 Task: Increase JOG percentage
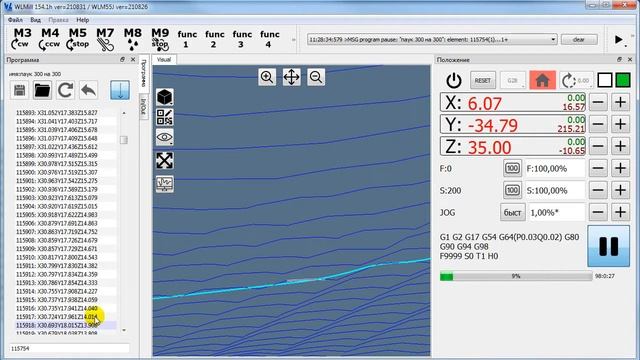(620, 212)
